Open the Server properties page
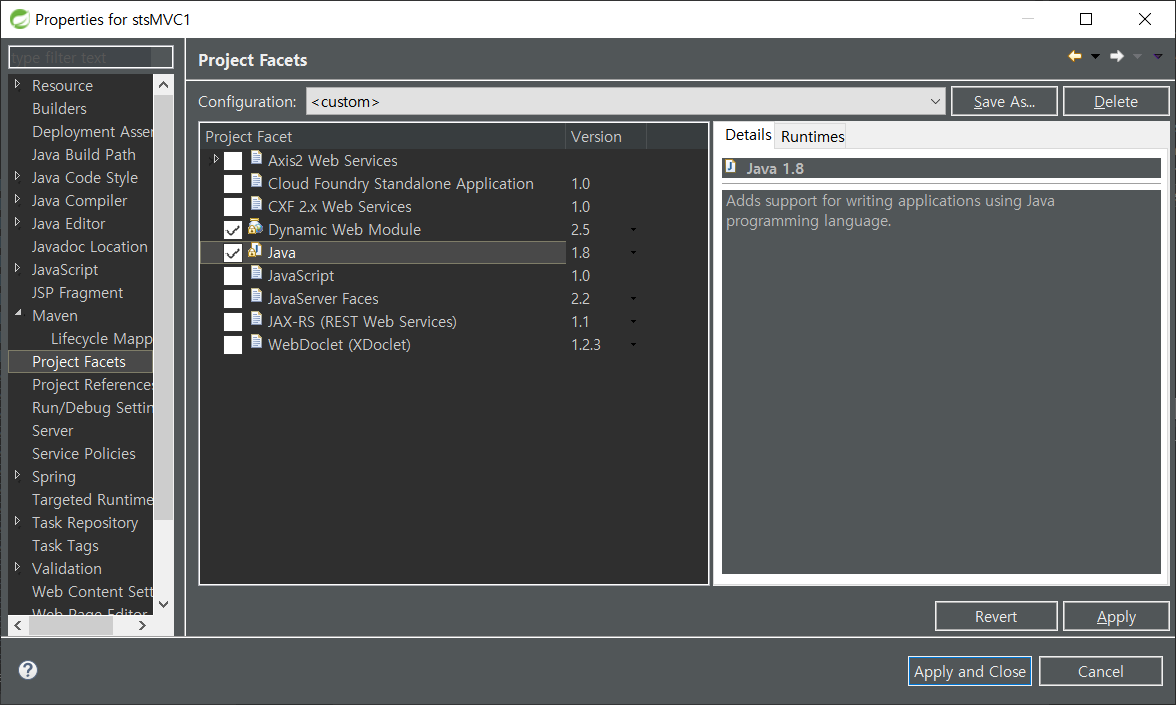1176x705 pixels. pyautogui.click(x=52, y=430)
